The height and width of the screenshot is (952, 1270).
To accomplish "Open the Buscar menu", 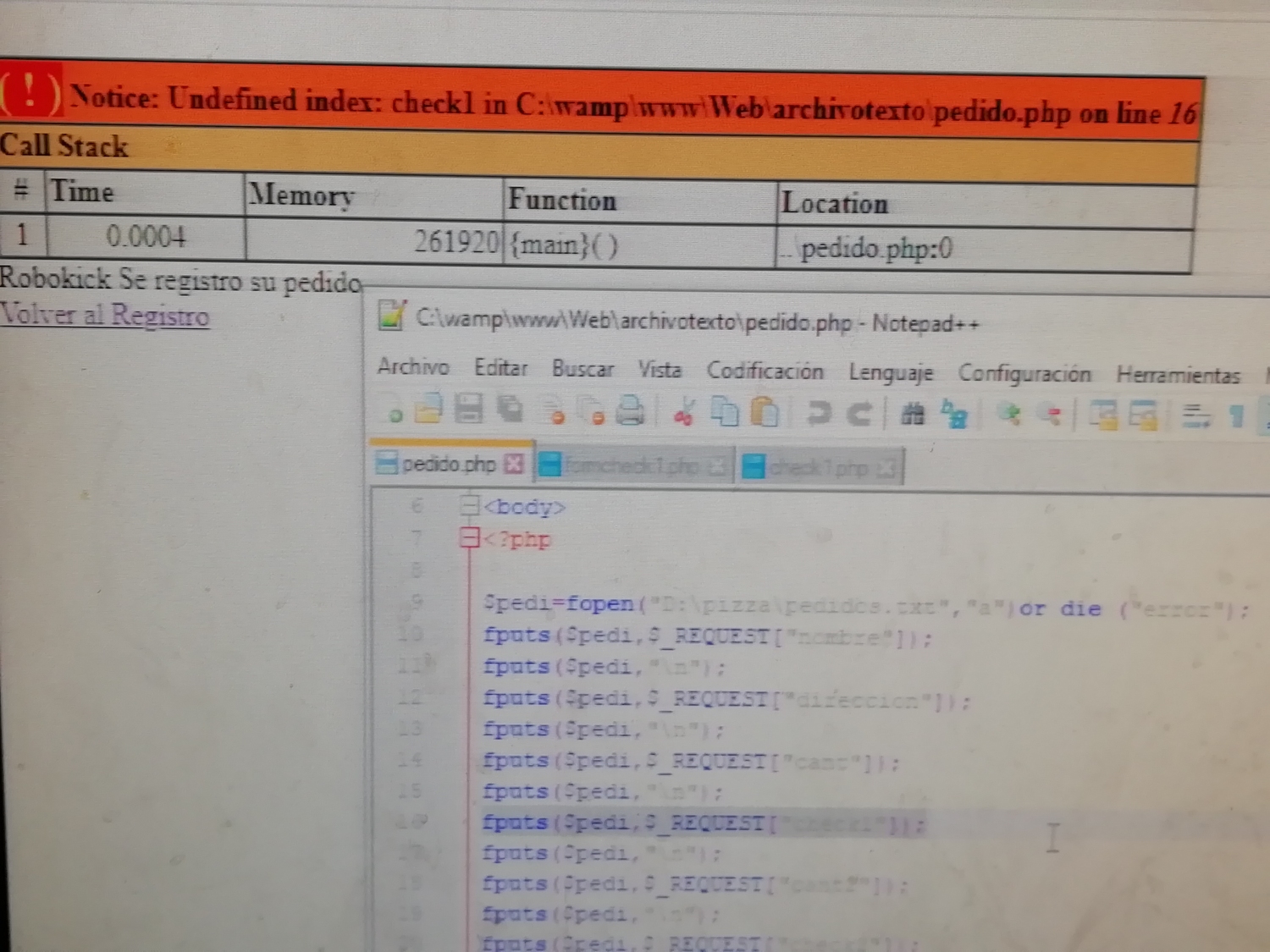I will pyautogui.click(x=583, y=369).
